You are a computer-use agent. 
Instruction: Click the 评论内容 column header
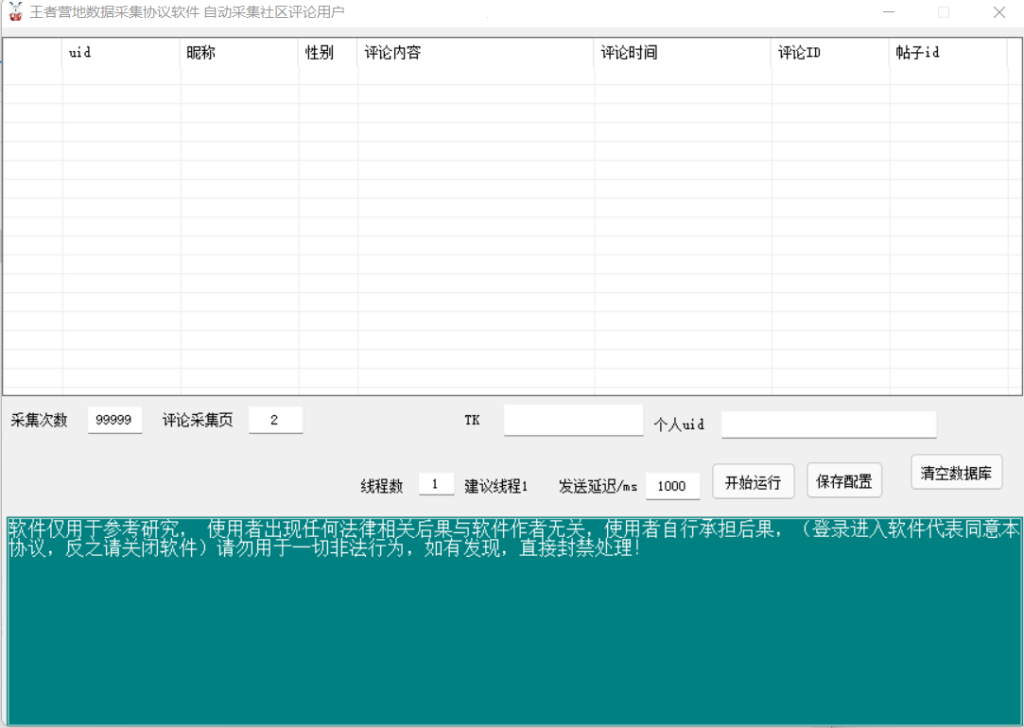[x=475, y=53]
